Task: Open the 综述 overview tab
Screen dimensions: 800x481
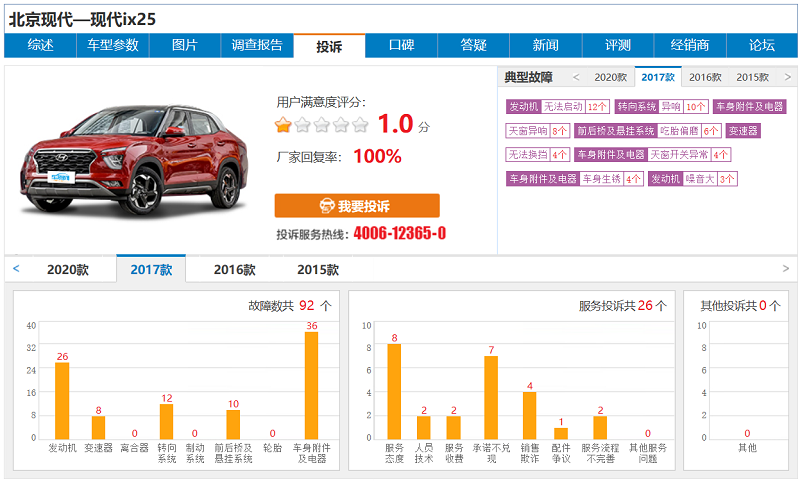Action: tap(40, 45)
